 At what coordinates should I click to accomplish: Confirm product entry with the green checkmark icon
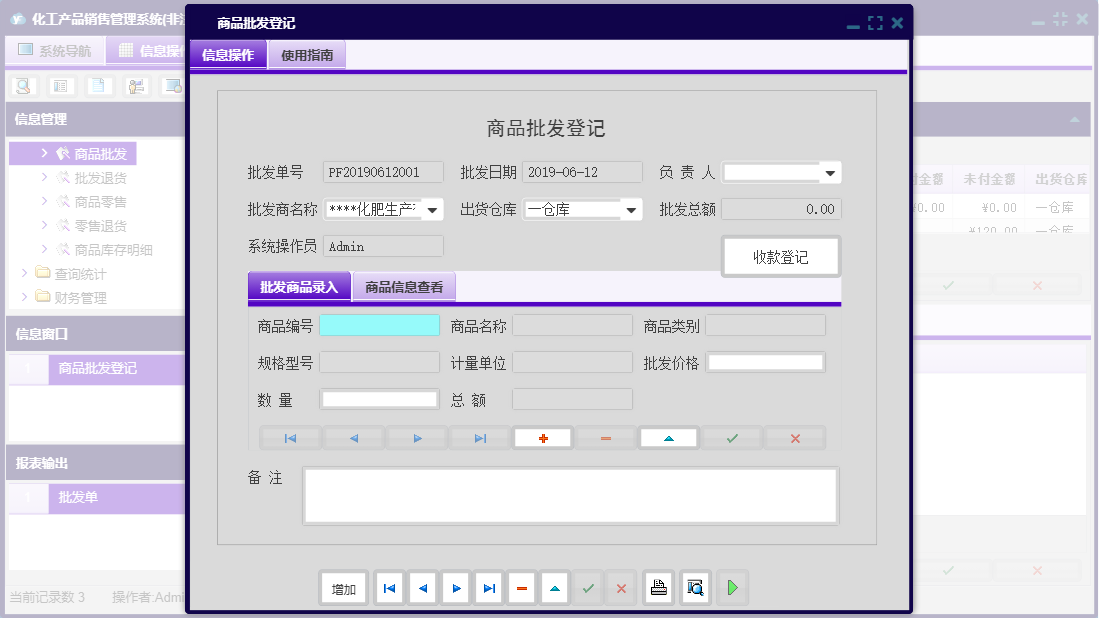[x=731, y=437]
